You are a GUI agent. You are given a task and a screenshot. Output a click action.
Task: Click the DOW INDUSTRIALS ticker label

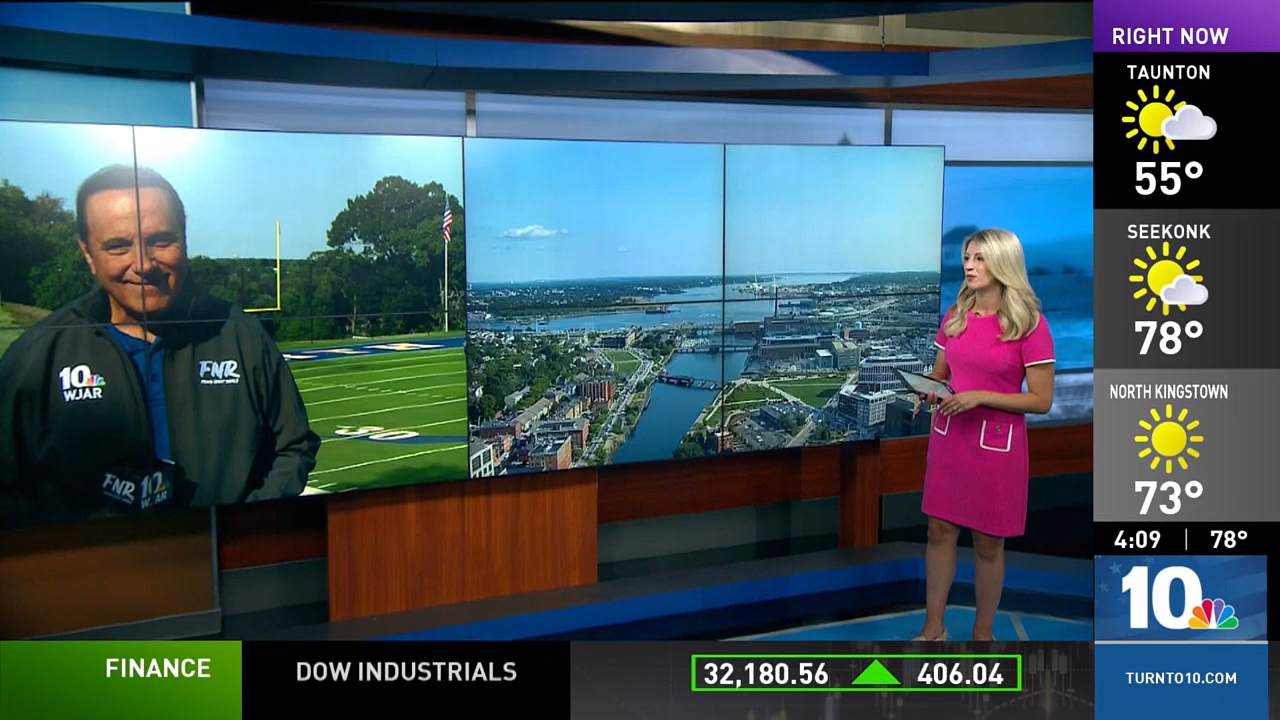pos(406,672)
